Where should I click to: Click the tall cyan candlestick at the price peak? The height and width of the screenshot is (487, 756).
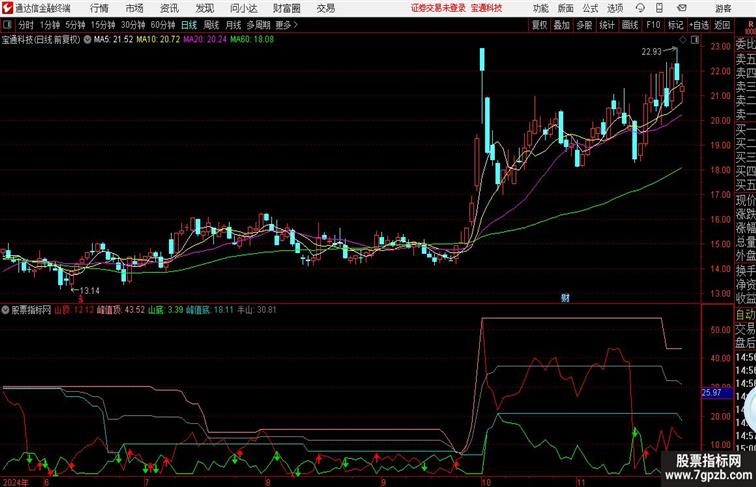point(482,59)
